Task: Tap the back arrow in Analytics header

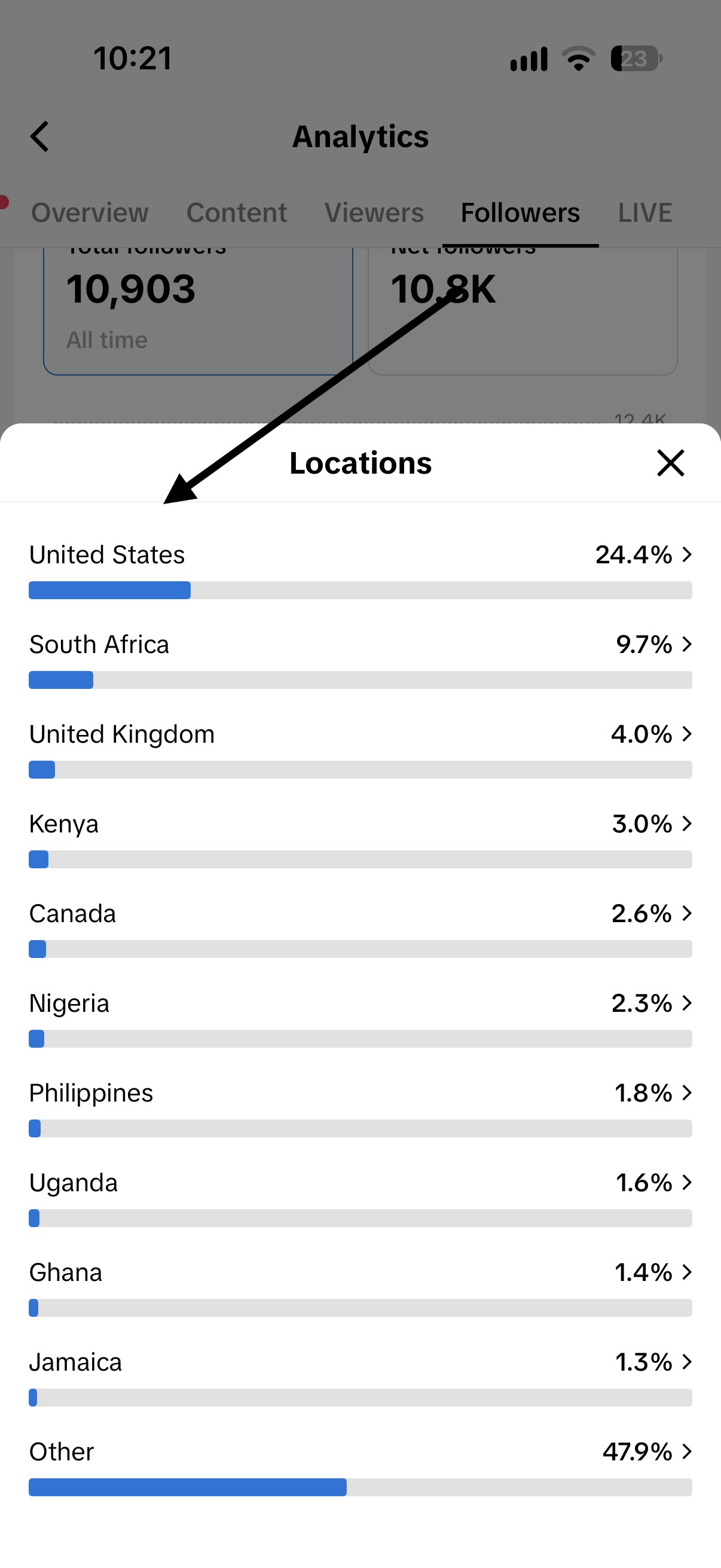Action: 39,136
